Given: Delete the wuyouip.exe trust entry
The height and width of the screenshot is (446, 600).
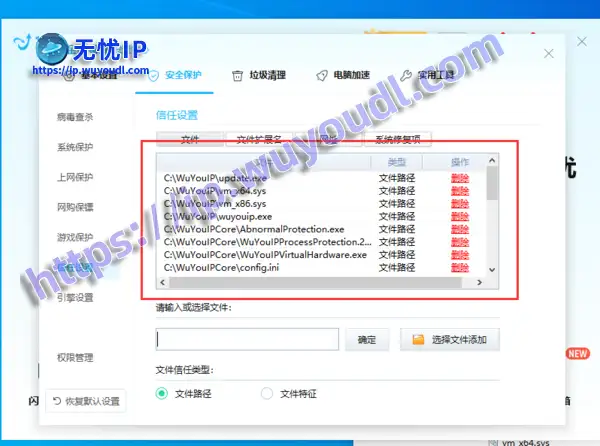Looking at the screenshot, I should tap(459, 216).
